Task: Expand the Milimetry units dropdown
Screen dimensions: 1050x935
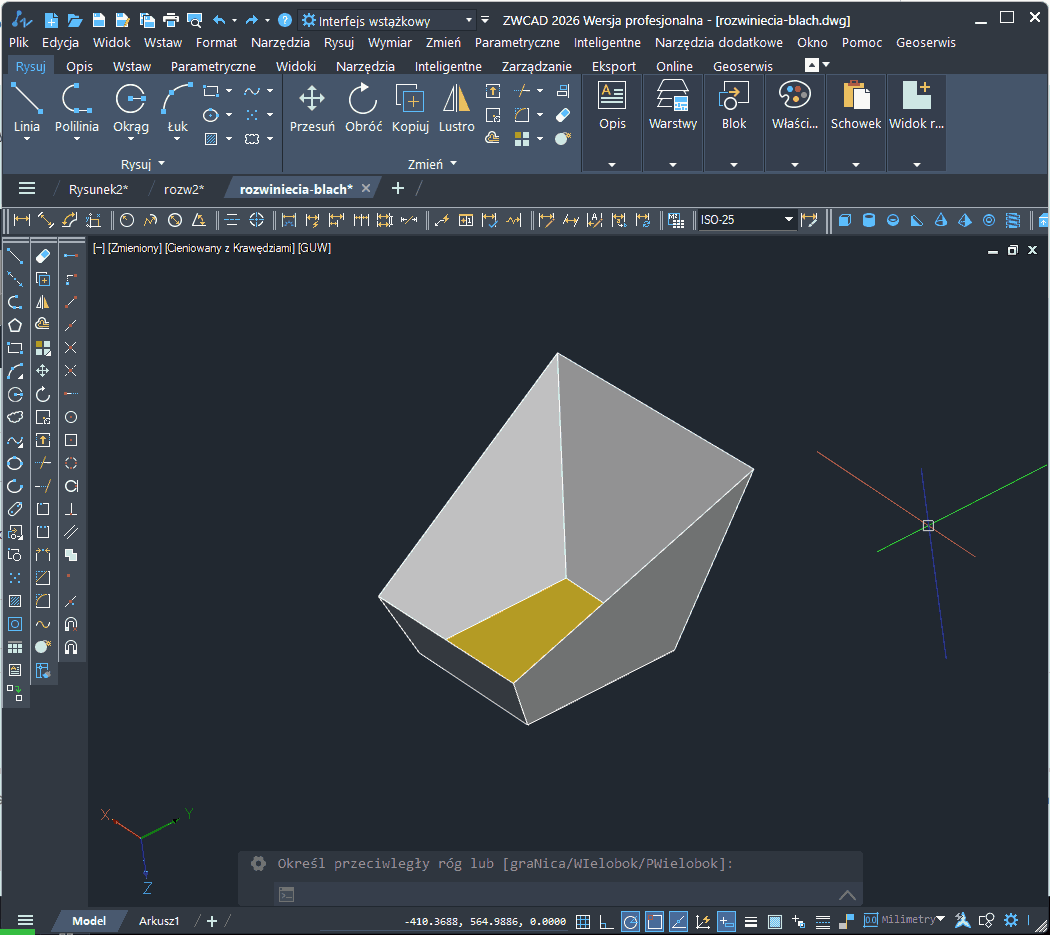Action: pos(941,919)
